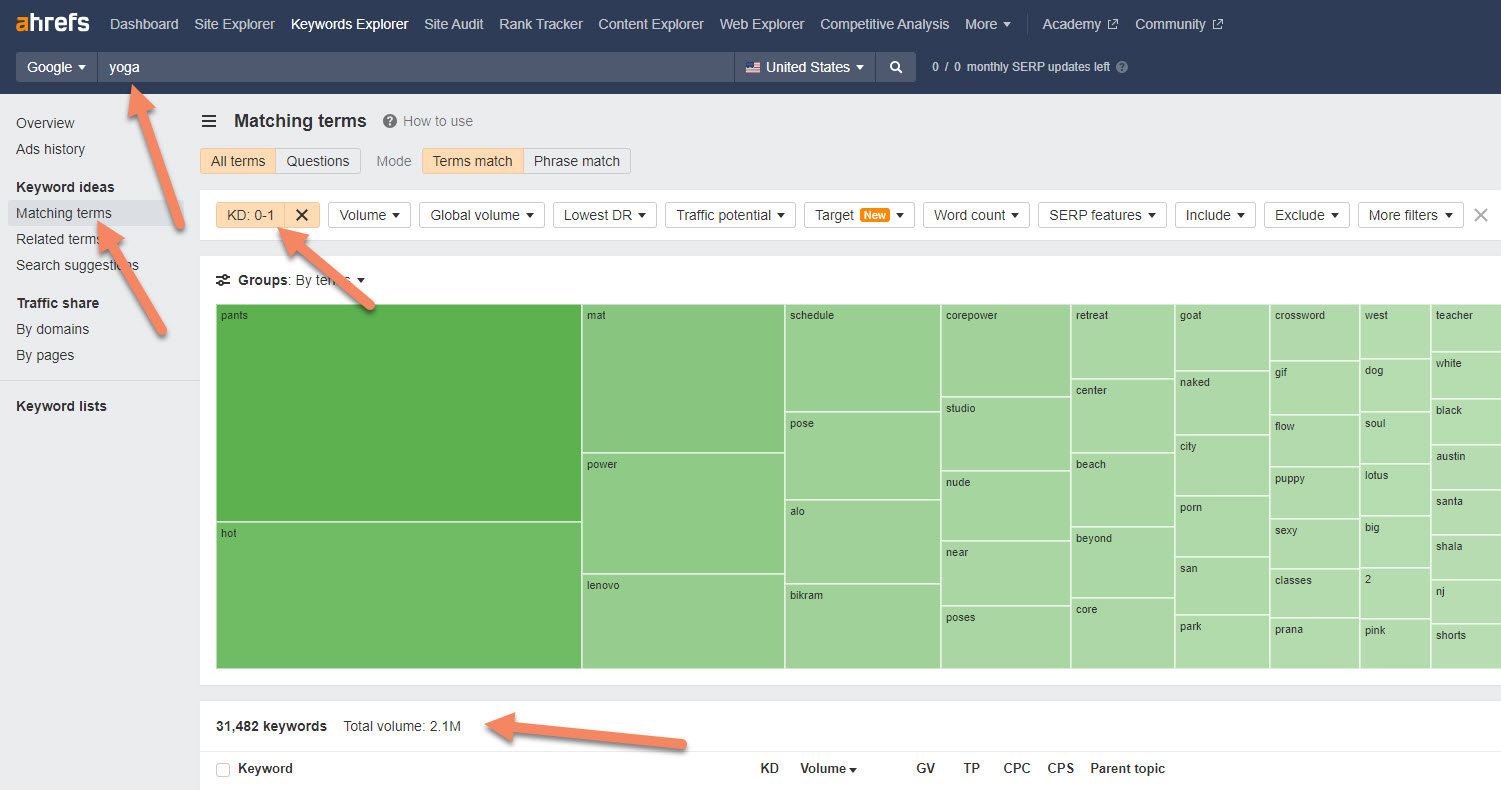Viewport: 1501px width, 790px height.
Task: Open Rank Tracker
Action: pos(541,24)
